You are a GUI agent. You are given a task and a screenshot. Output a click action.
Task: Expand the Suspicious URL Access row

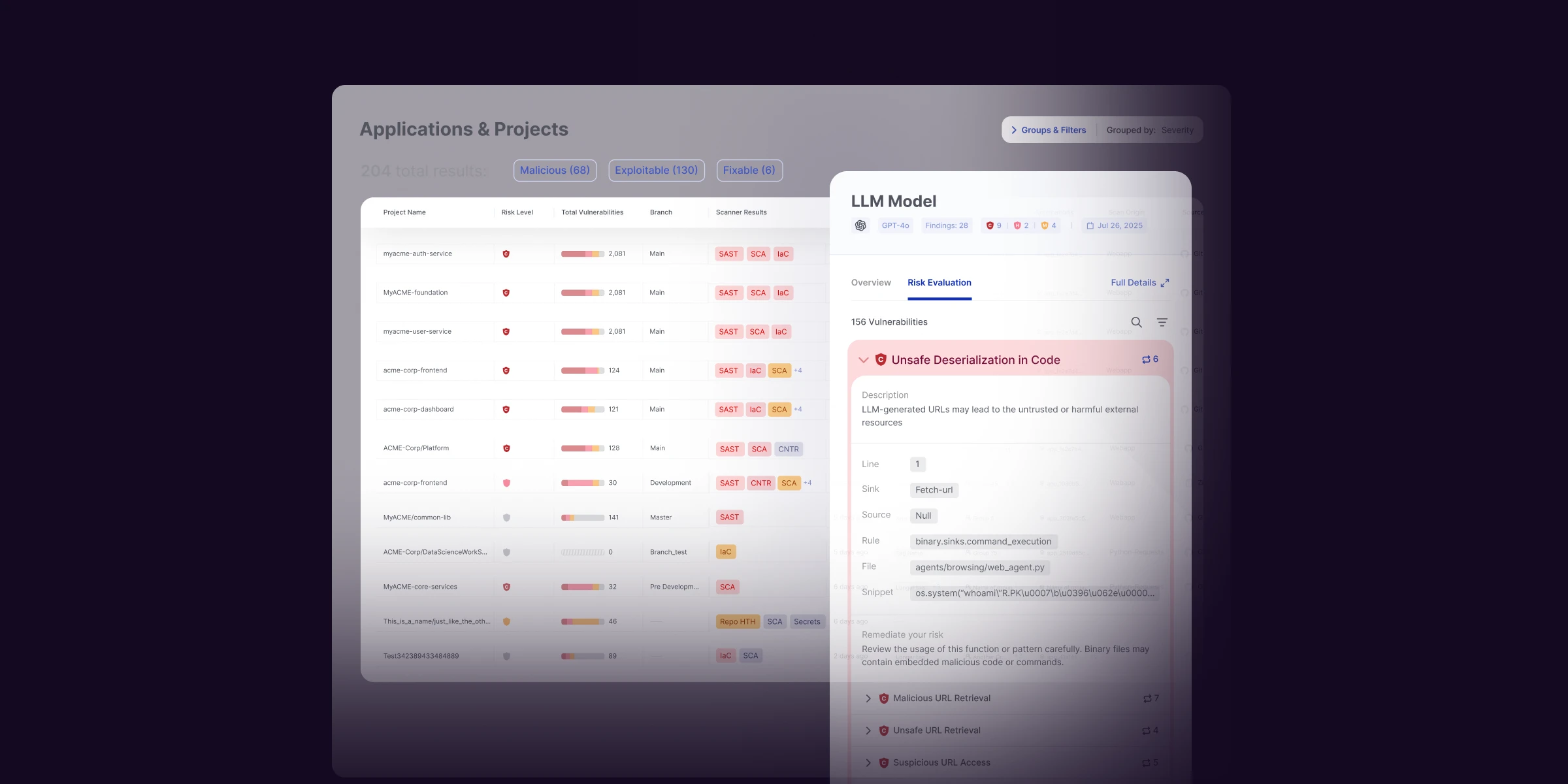868,762
